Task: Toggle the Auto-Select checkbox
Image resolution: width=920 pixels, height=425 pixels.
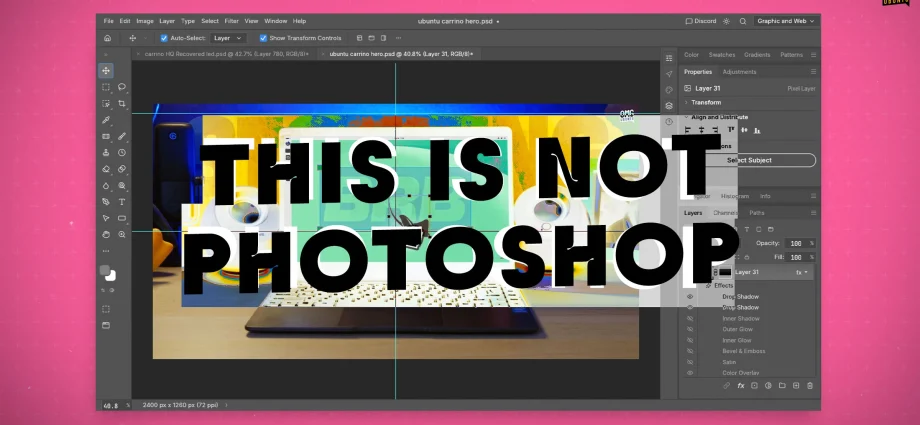Action: (x=164, y=38)
